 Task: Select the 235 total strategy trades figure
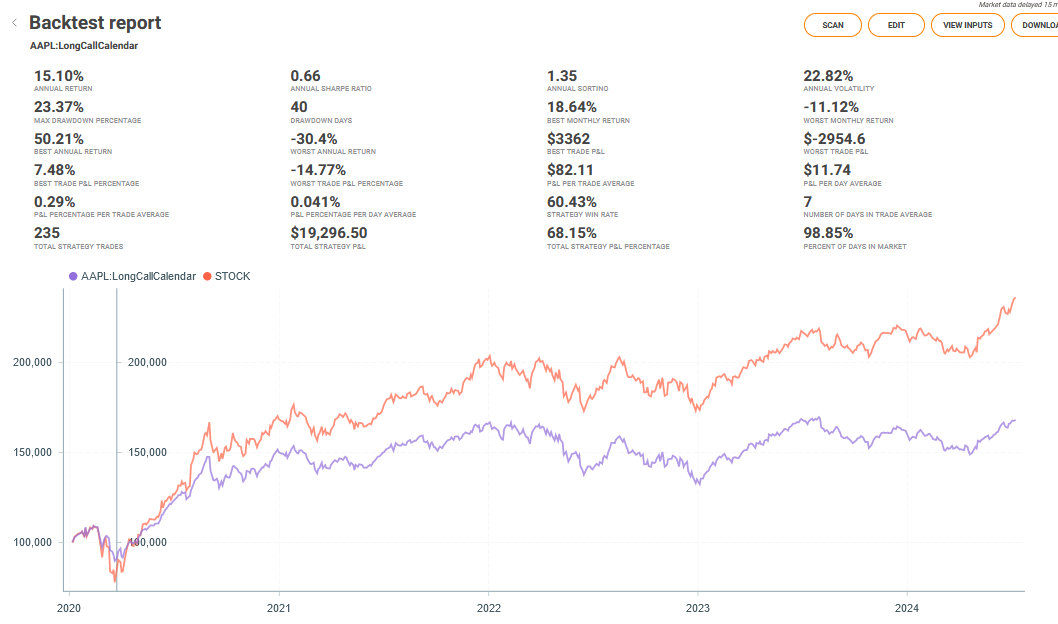[47, 233]
